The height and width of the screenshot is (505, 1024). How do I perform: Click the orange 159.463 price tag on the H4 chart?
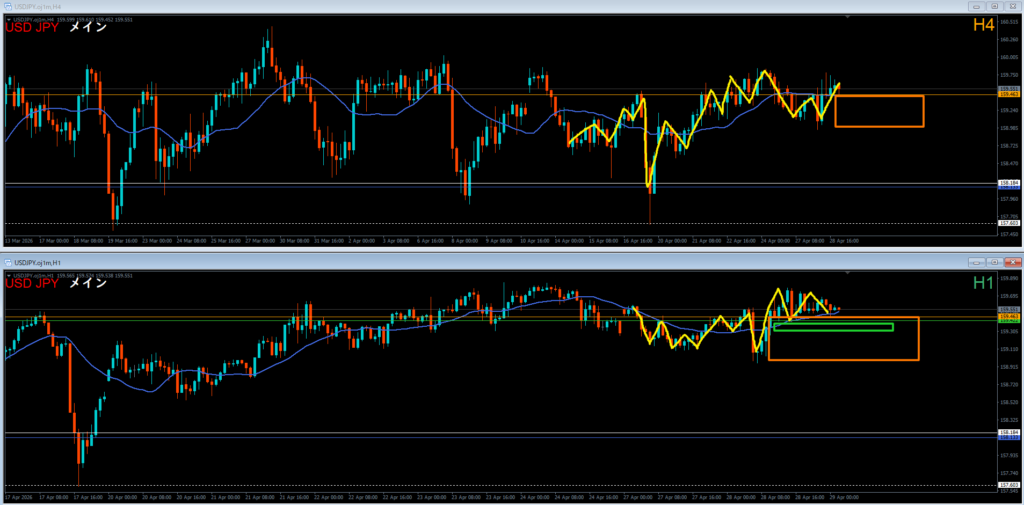click(x=1008, y=95)
